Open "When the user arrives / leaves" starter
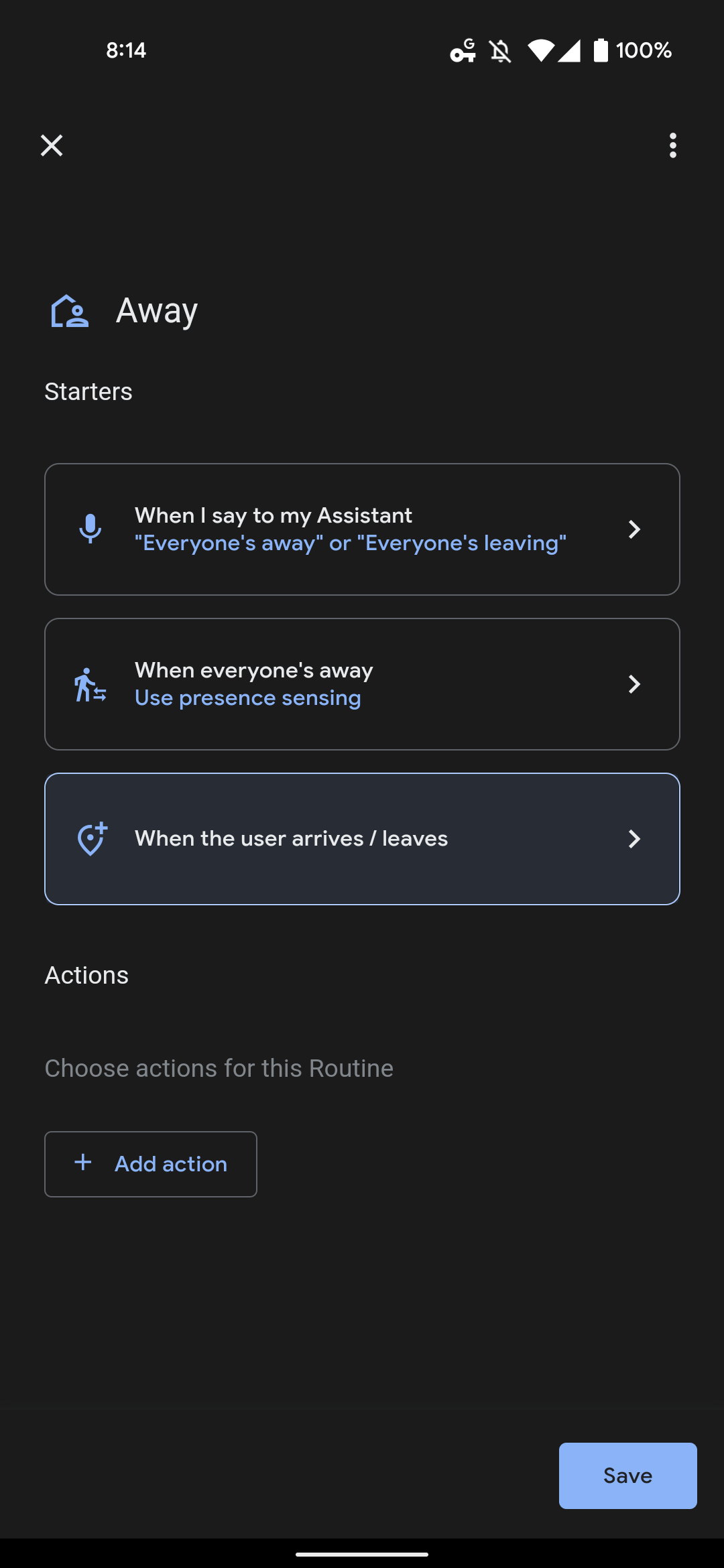The height and width of the screenshot is (1568, 724). [x=362, y=839]
